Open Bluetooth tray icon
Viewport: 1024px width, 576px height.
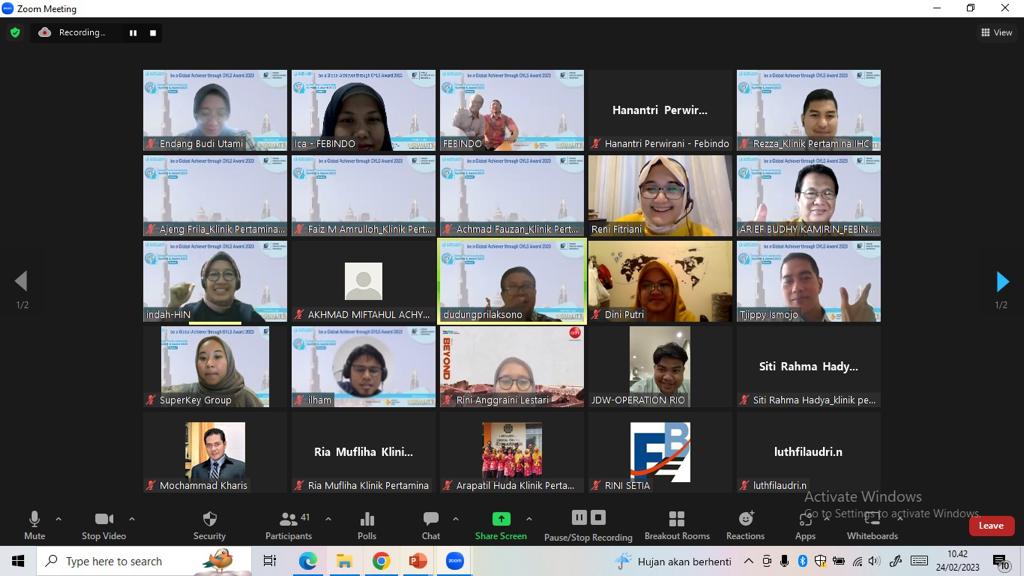[x=803, y=561]
